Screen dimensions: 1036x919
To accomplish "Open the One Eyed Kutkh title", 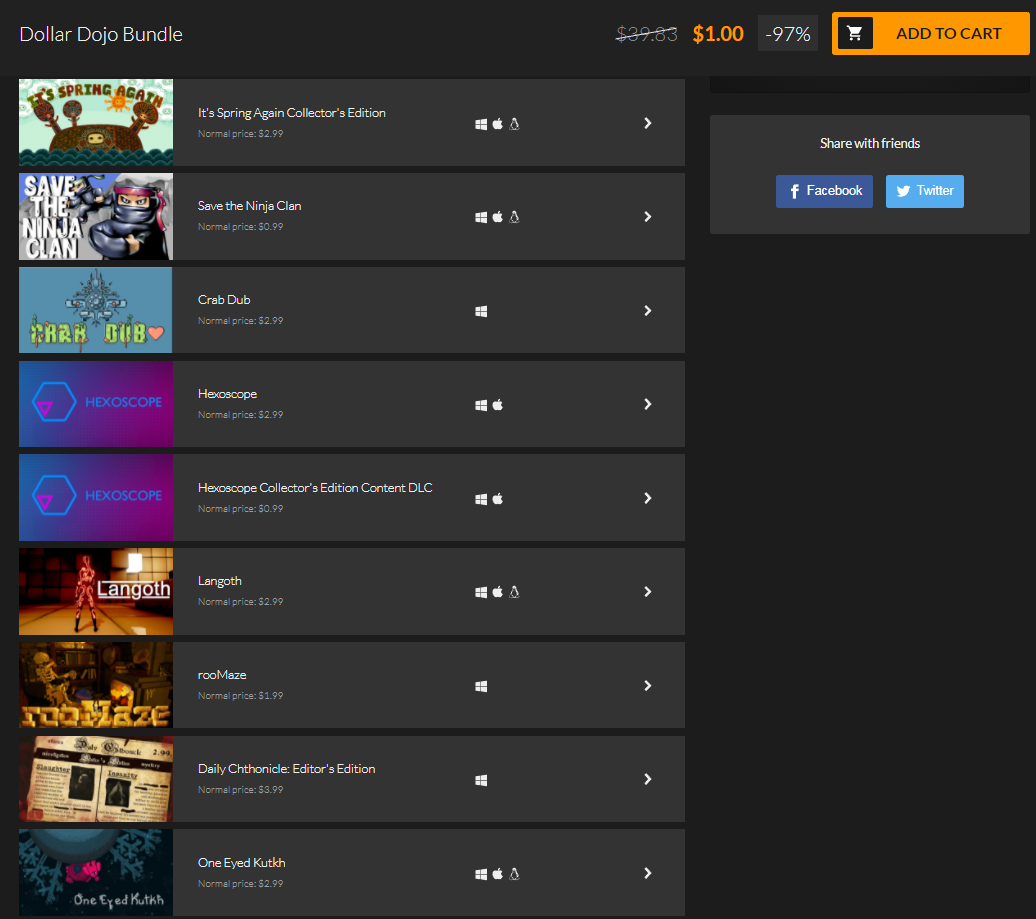I will pyautogui.click(x=241, y=863).
